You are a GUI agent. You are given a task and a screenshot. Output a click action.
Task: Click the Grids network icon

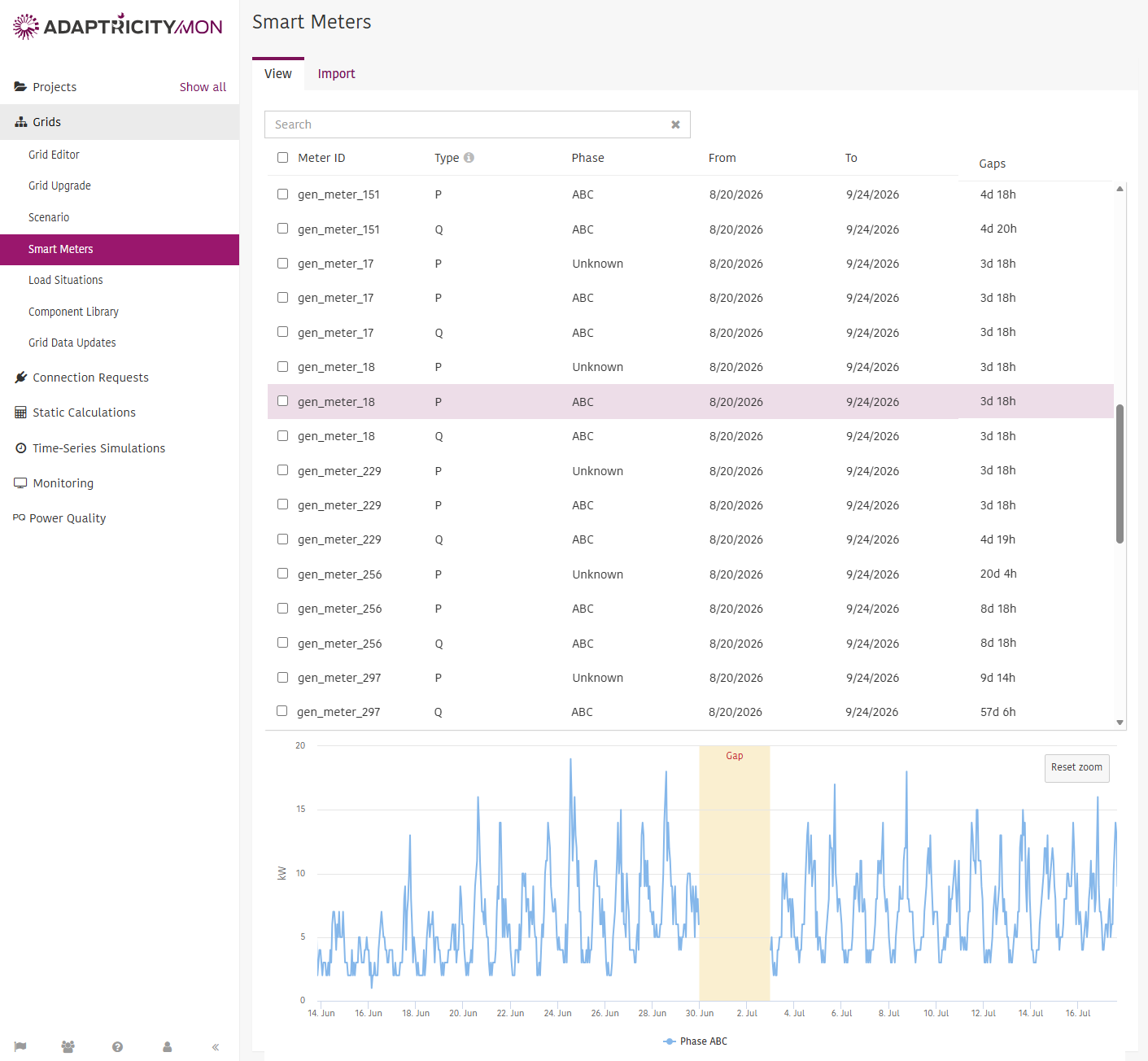point(21,122)
